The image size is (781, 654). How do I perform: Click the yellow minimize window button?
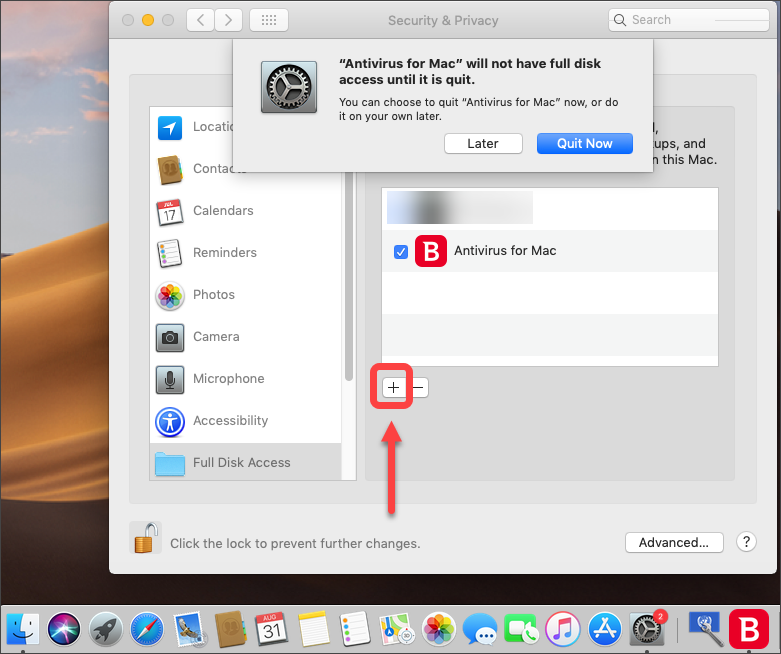point(148,20)
